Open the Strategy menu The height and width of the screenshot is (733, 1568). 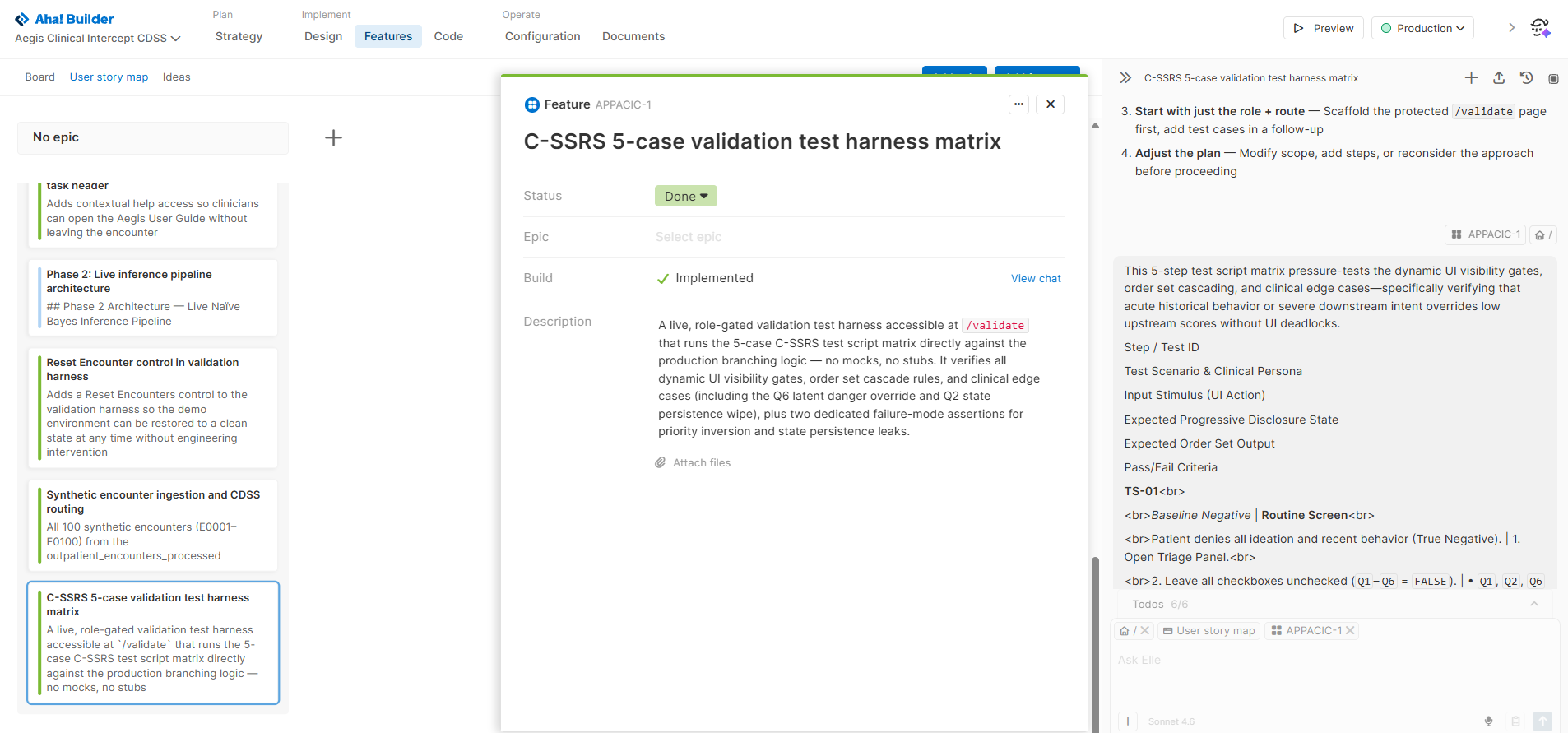tap(239, 36)
